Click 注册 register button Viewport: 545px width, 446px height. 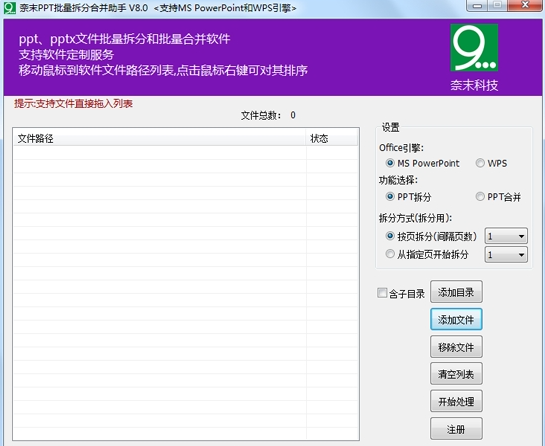click(456, 429)
